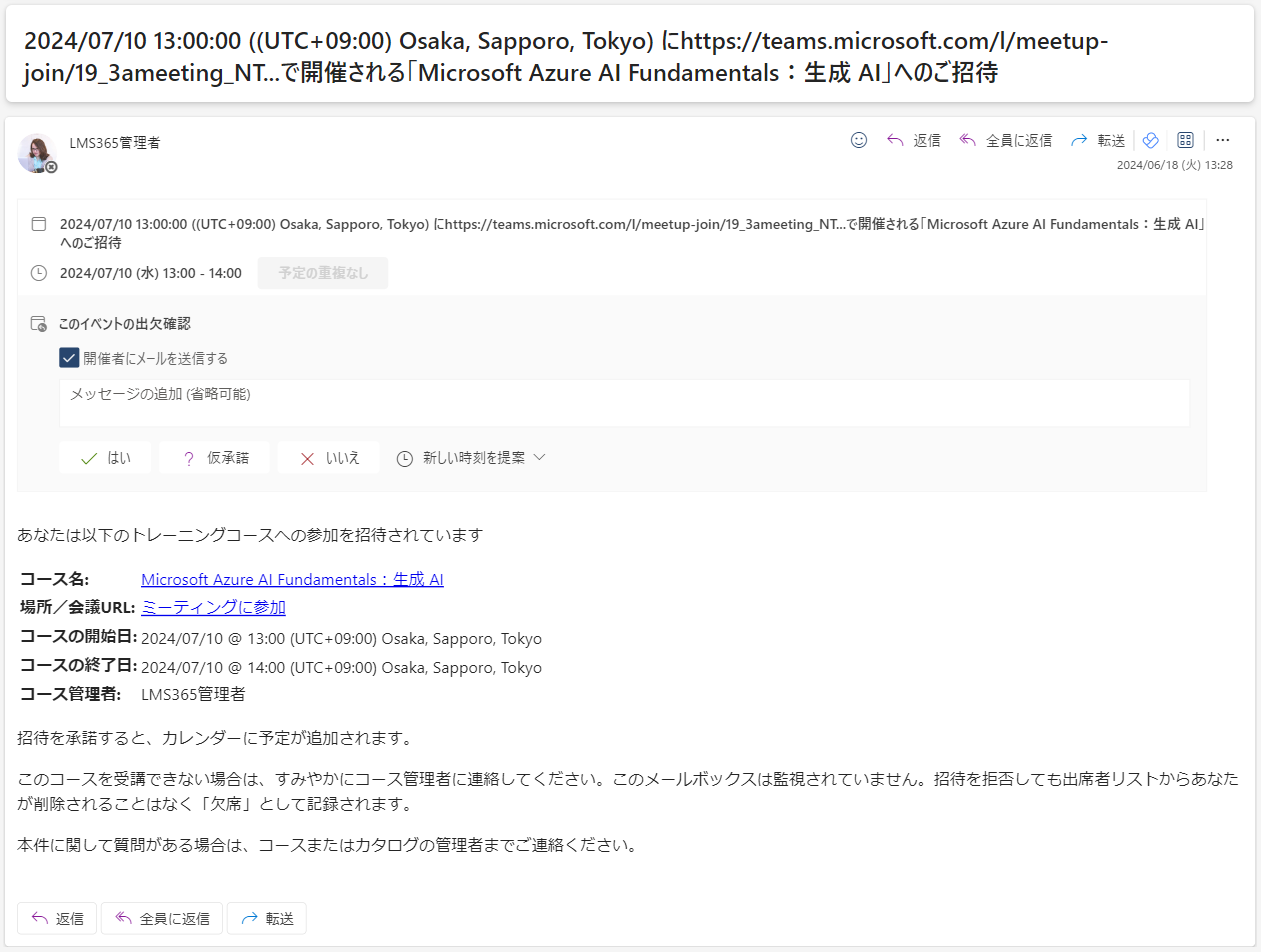Click the 場所／会議URL: label
This screenshot has width=1261, height=952.
click(78, 607)
